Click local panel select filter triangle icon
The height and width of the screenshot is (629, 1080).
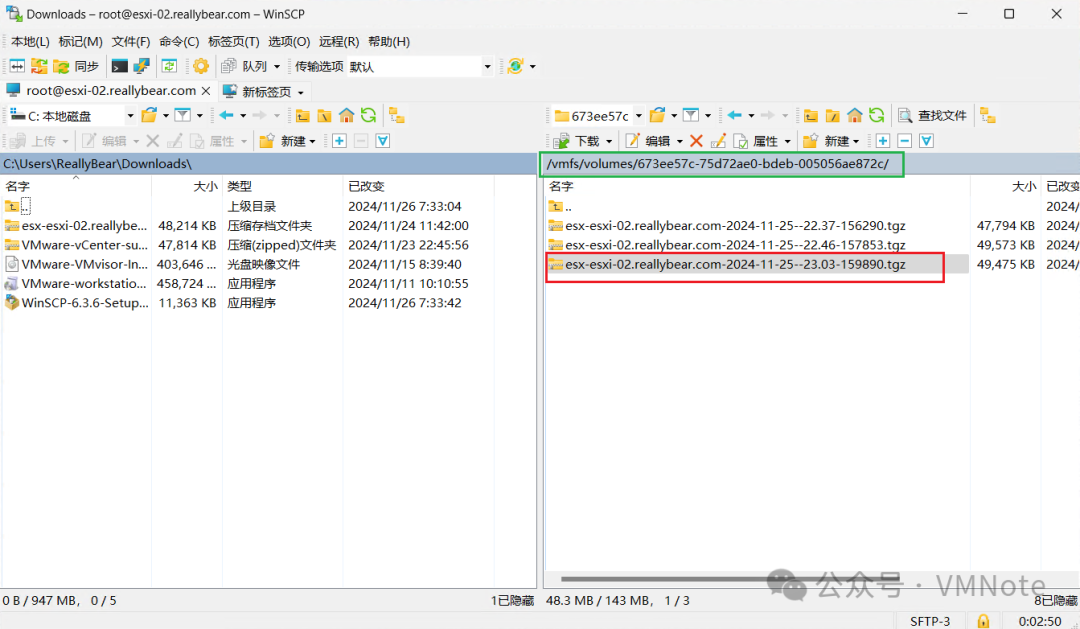pyautogui.click(x=383, y=141)
